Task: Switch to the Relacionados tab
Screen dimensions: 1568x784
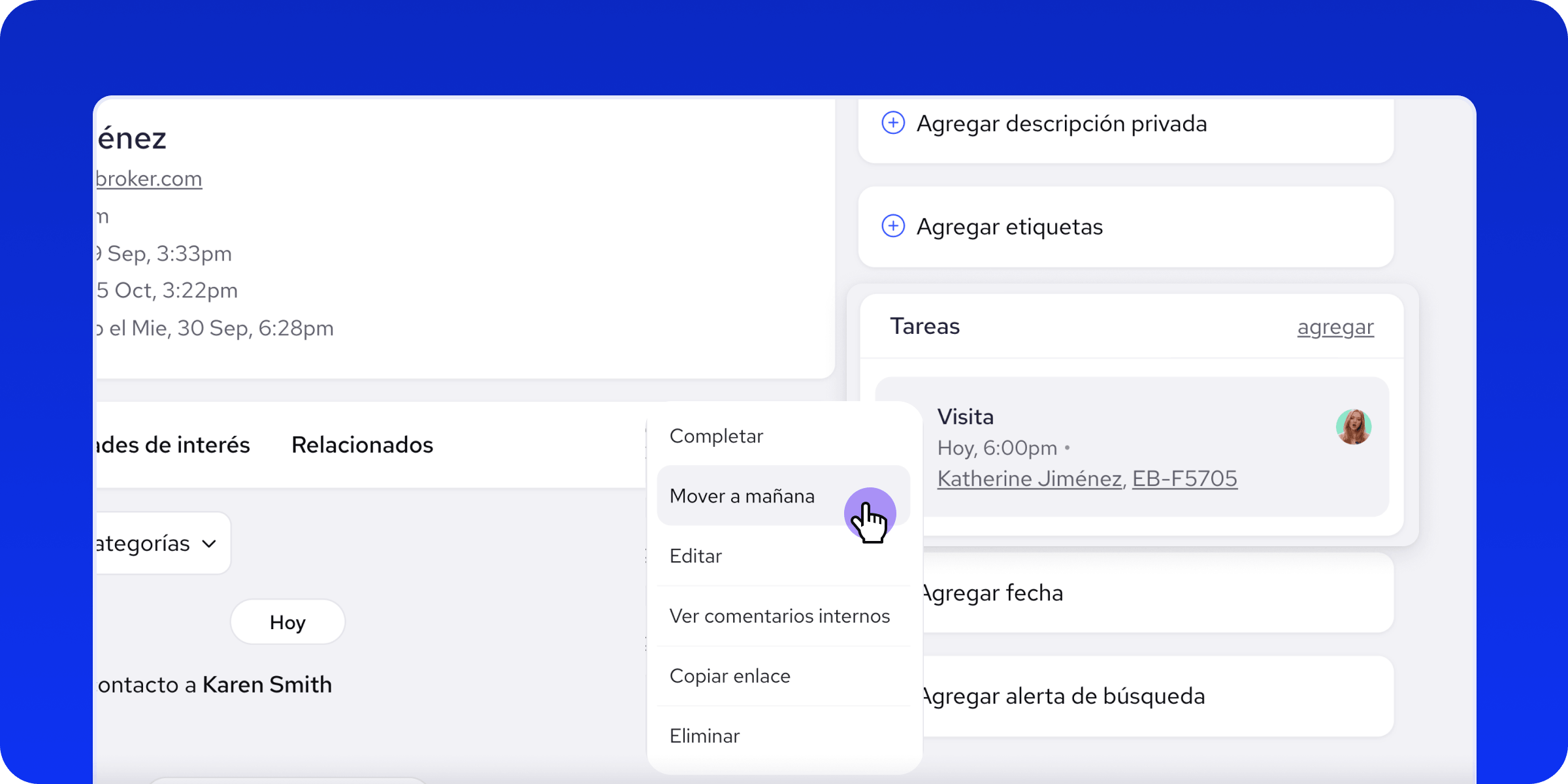Action: (363, 445)
